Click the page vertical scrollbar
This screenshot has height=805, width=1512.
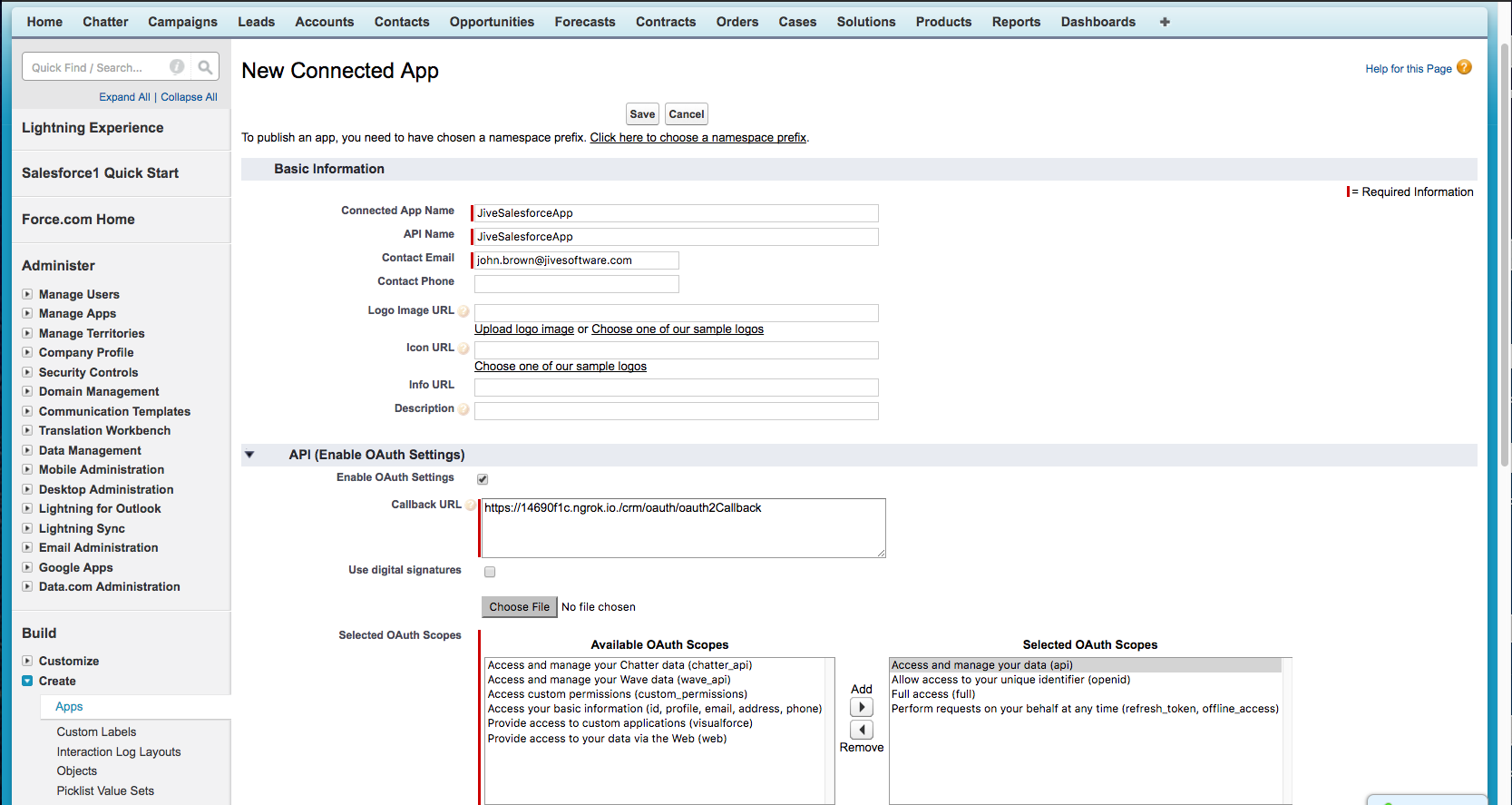click(x=1505, y=254)
